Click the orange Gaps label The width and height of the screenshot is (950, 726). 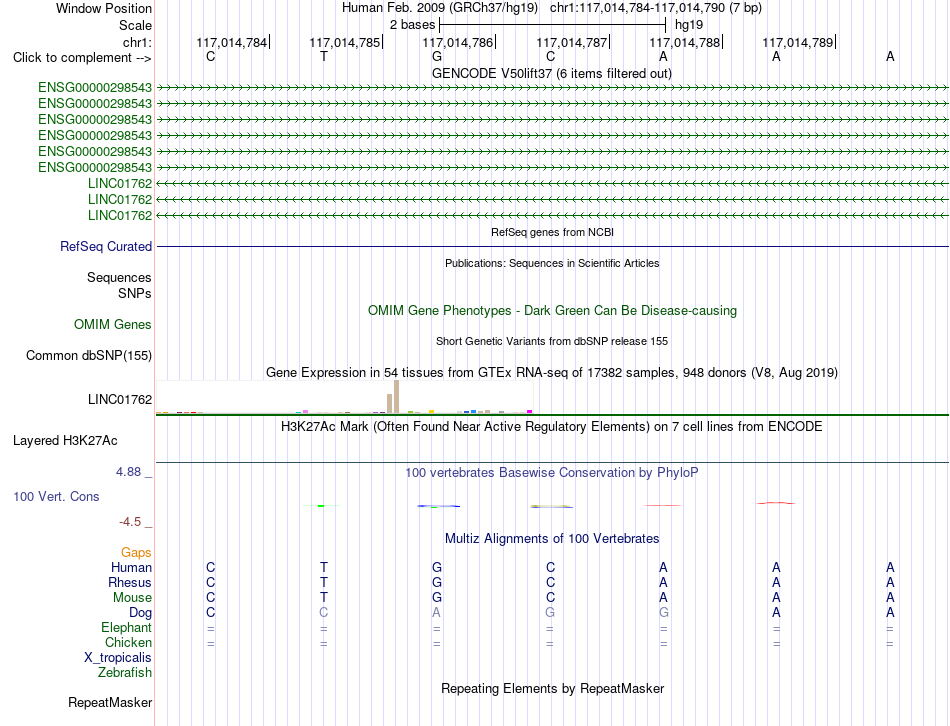point(136,552)
